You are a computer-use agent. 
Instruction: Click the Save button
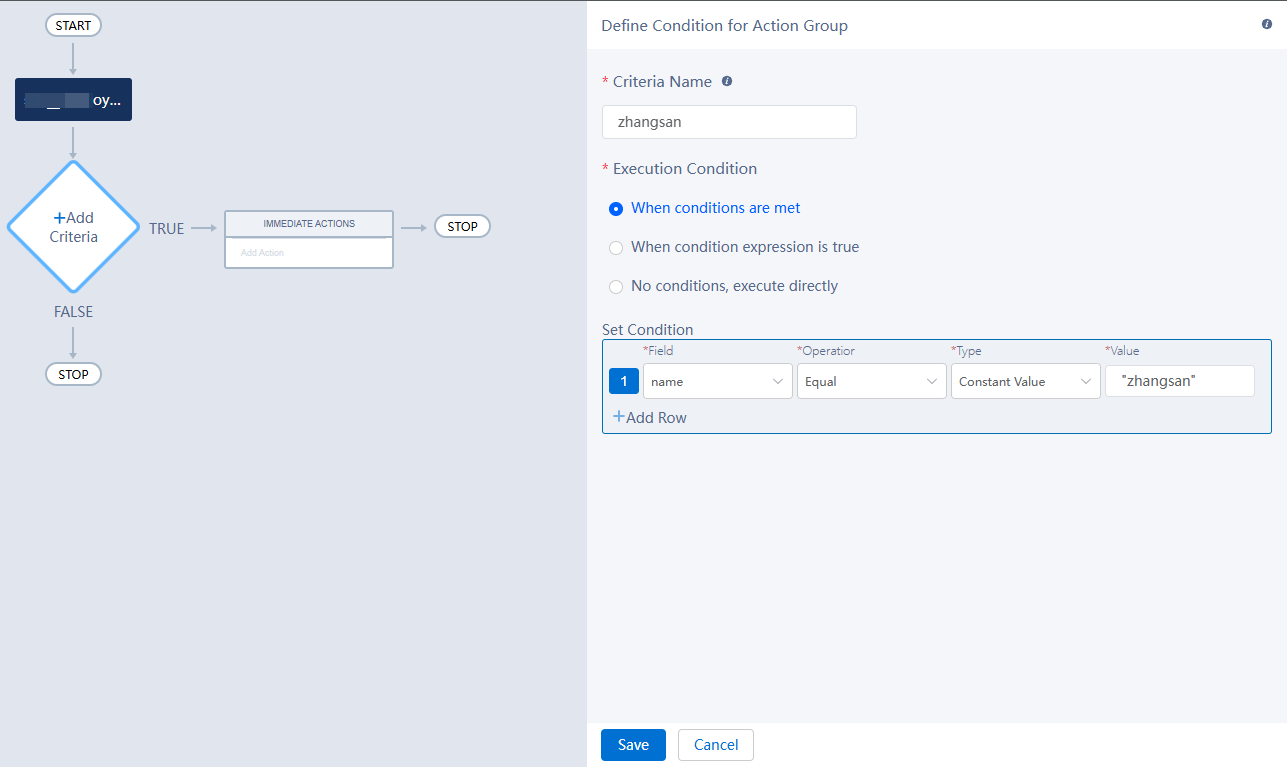(x=633, y=745)
